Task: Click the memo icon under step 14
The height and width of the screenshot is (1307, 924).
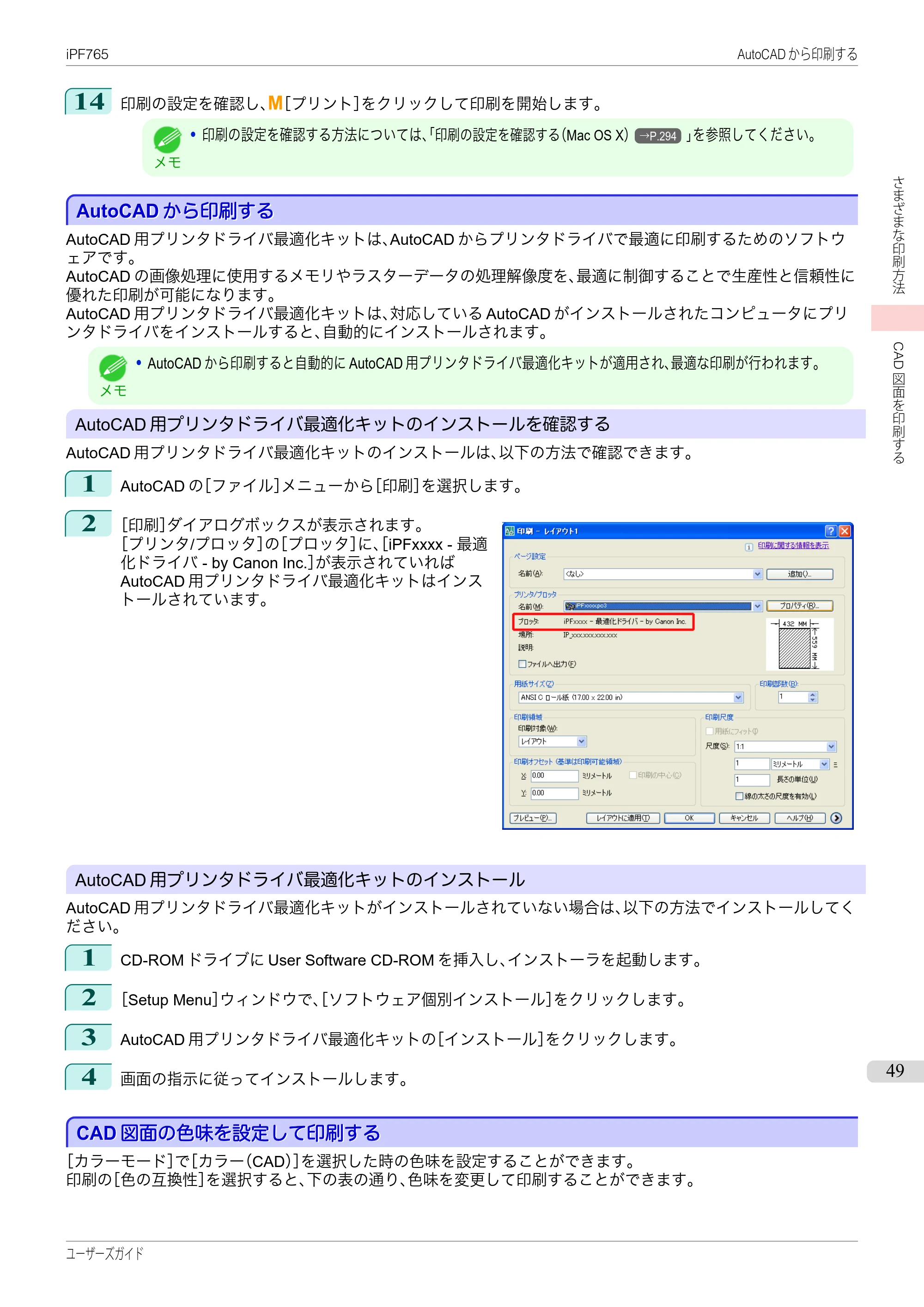Action: point(167,140)
